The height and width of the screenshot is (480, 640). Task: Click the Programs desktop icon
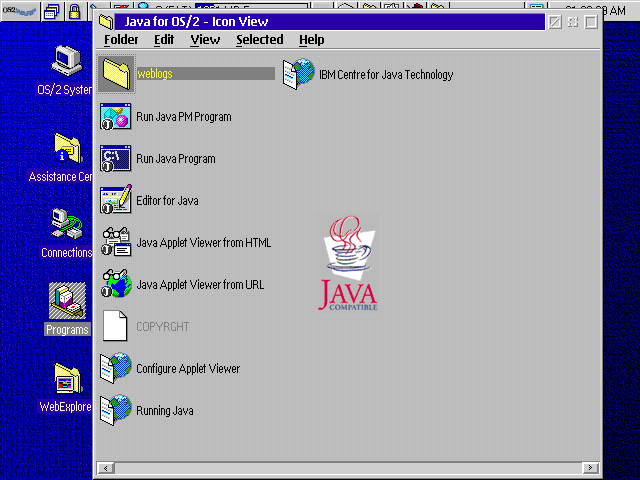pyautogui.click(x=67, y=301)
